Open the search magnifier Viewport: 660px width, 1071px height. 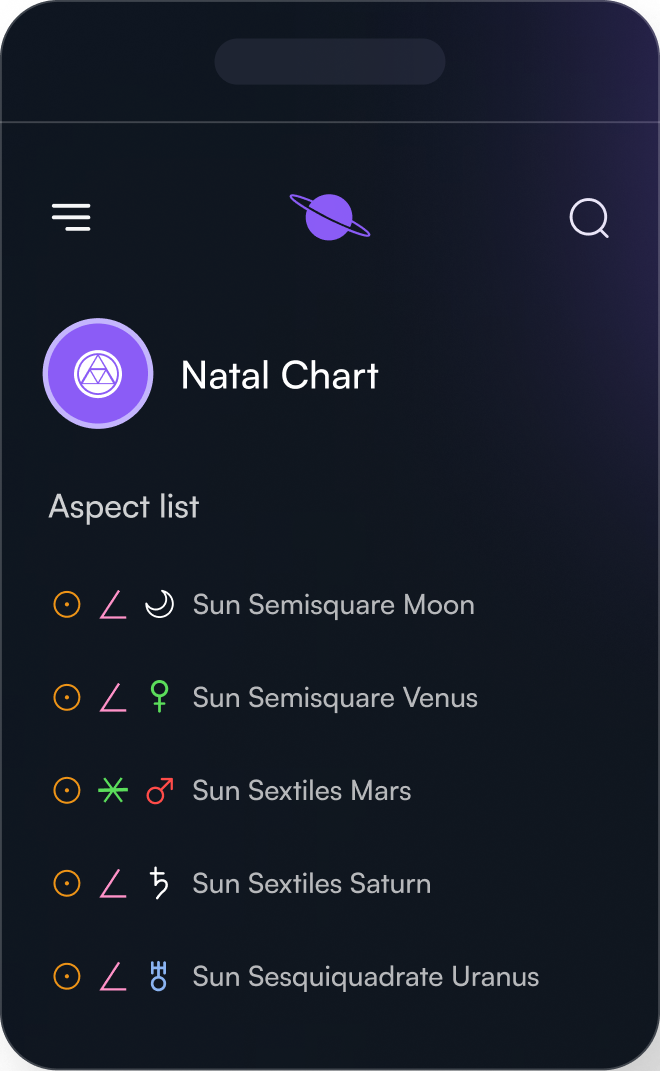[x=589, y=218]
